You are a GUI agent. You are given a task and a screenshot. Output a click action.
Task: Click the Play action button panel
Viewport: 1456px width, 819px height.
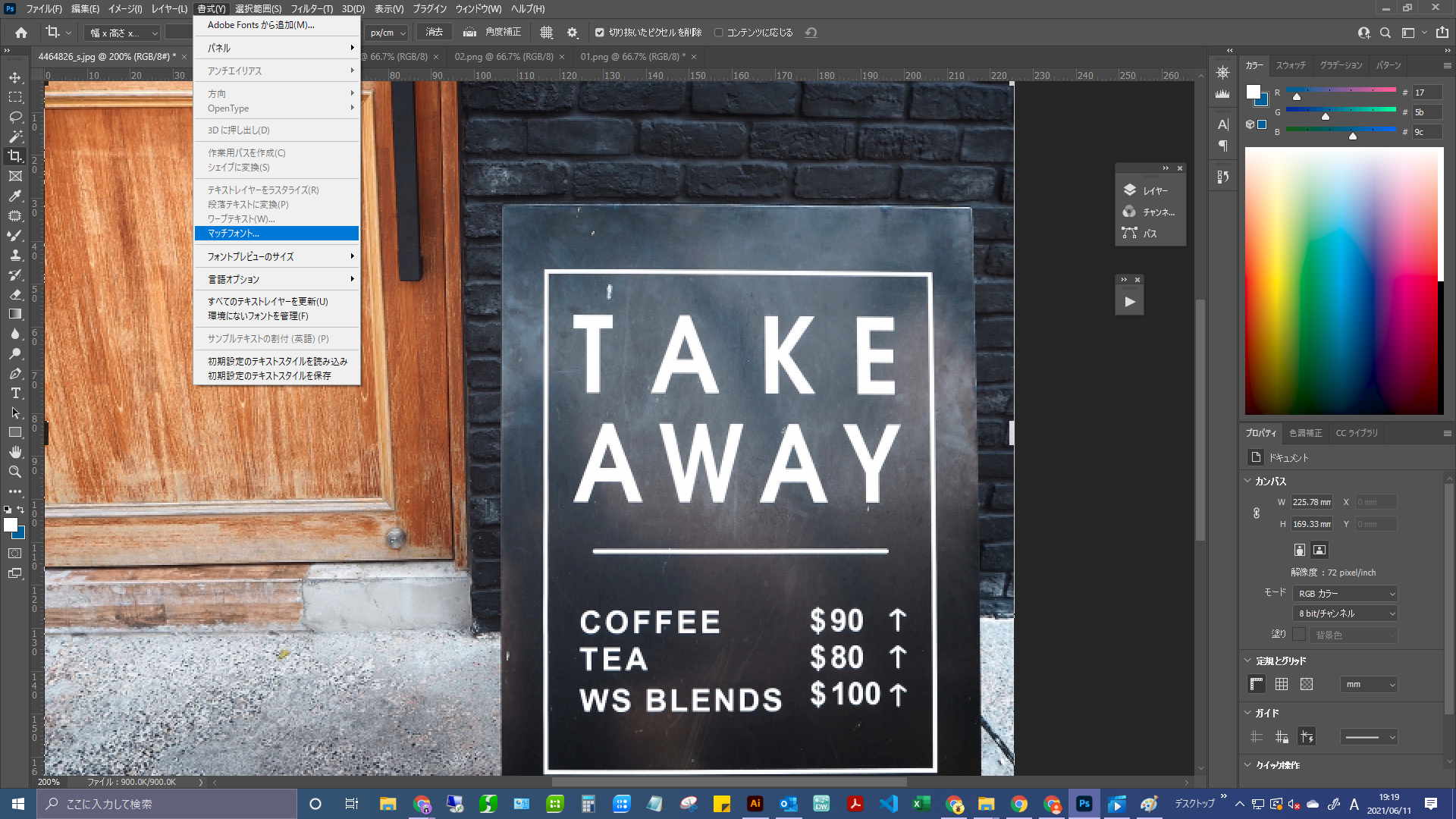coord(1129,302)
